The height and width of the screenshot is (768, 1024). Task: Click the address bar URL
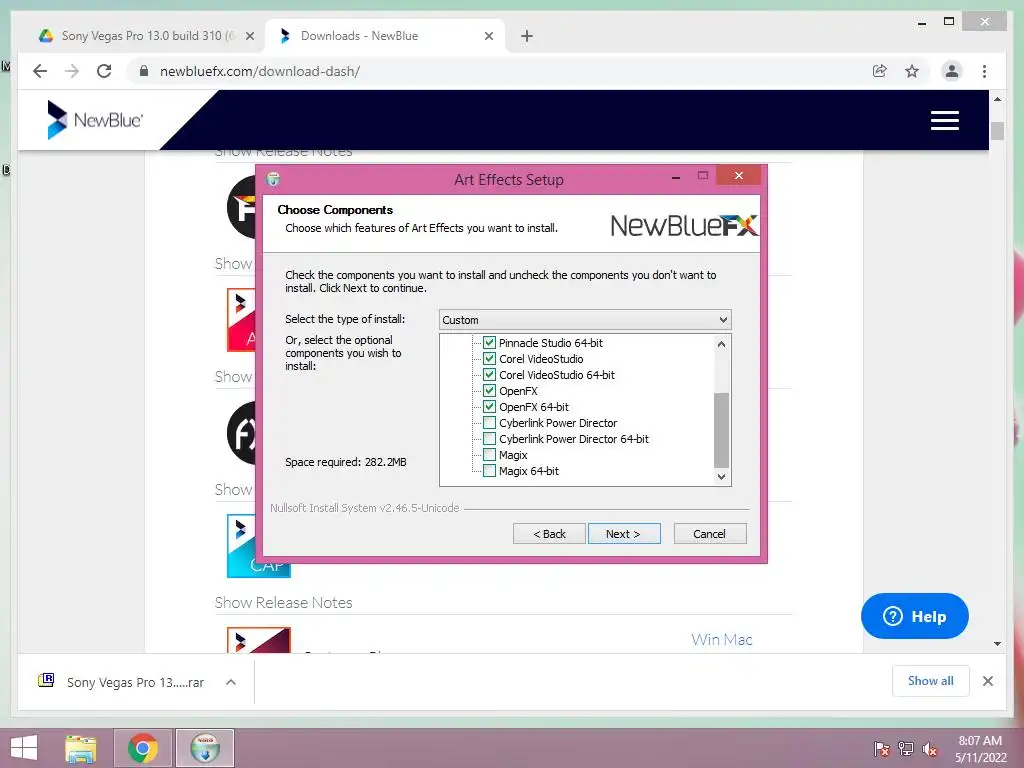point(260,71)
